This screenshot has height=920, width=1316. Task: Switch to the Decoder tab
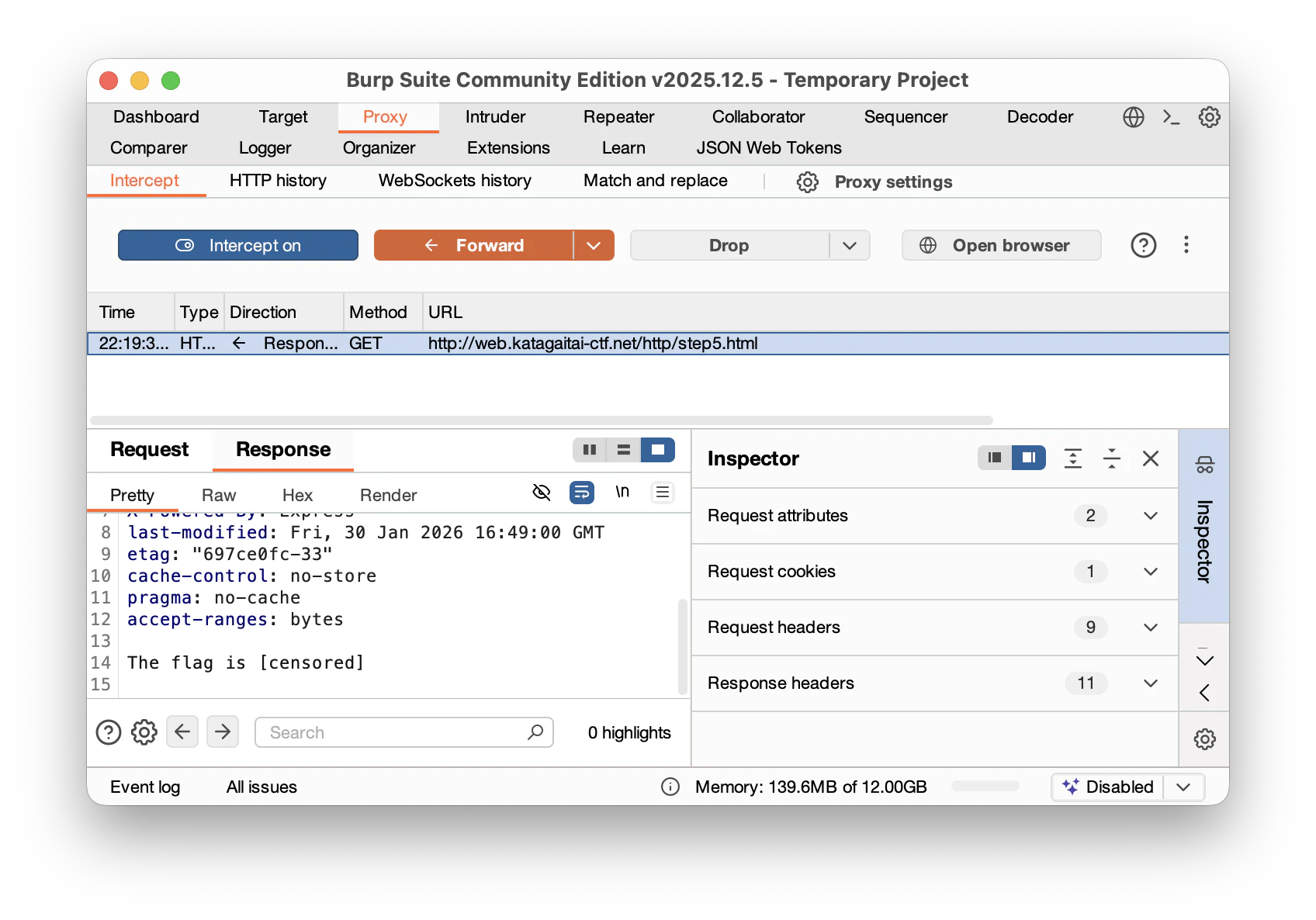click(x=1040, y=117)
